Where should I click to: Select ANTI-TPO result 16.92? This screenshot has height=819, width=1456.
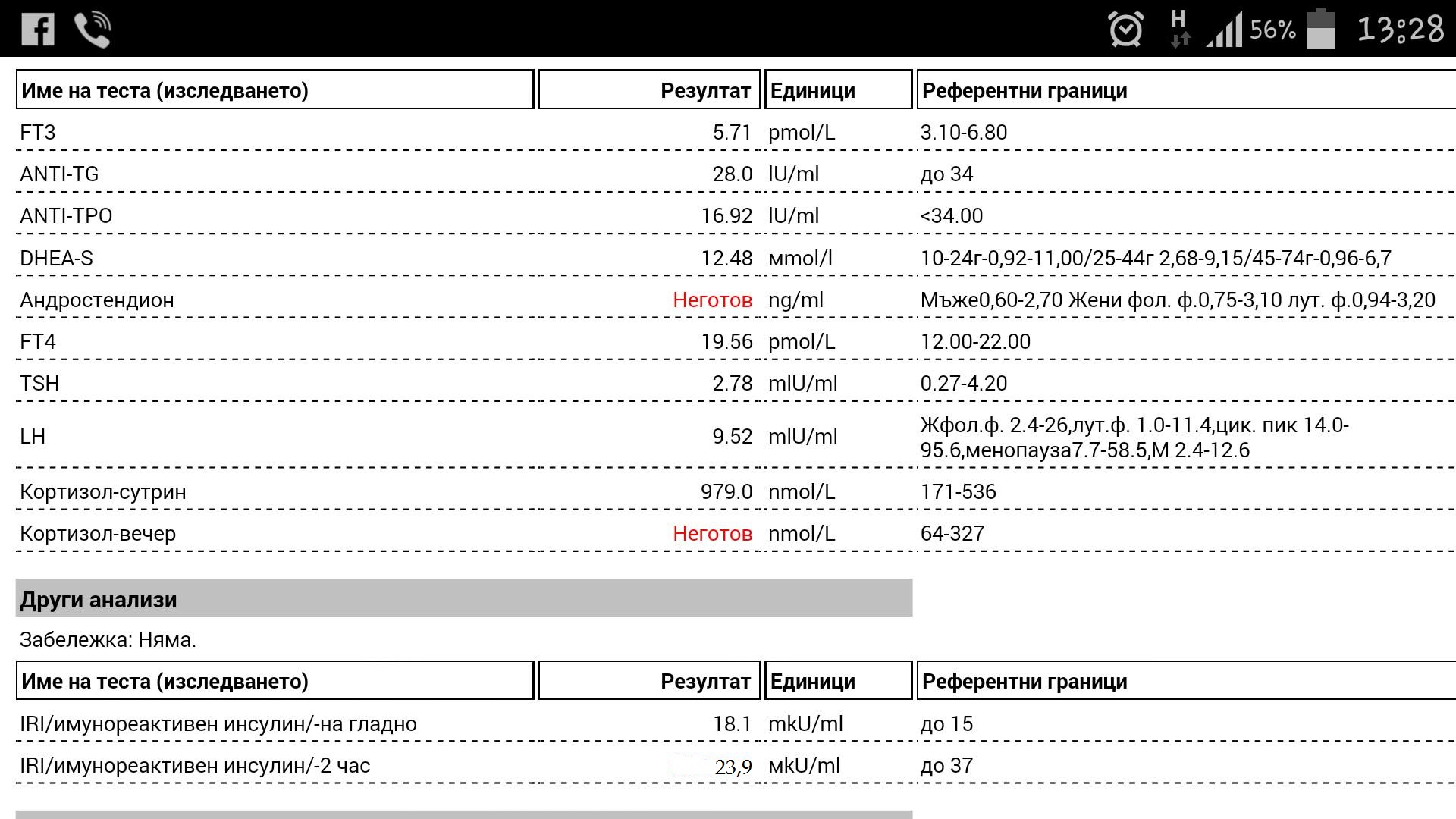(726, 216)
